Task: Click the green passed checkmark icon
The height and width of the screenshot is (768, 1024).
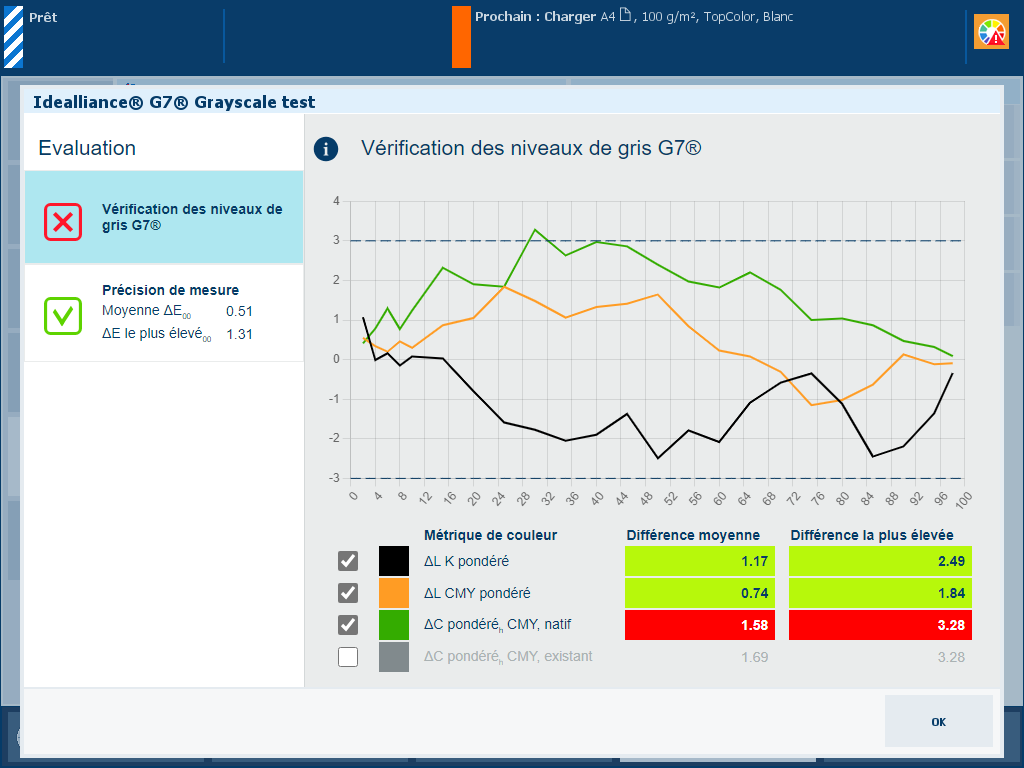Action: [x=63, y=316]
